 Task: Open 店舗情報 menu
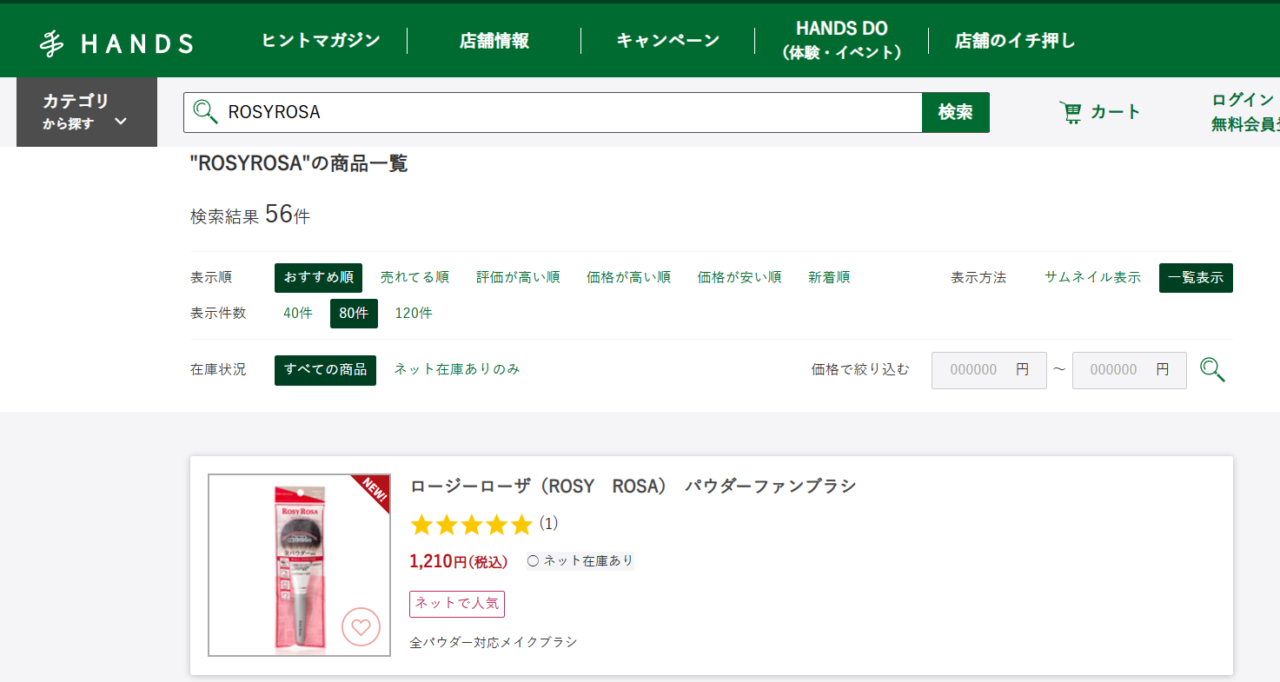tap(494, 41)
